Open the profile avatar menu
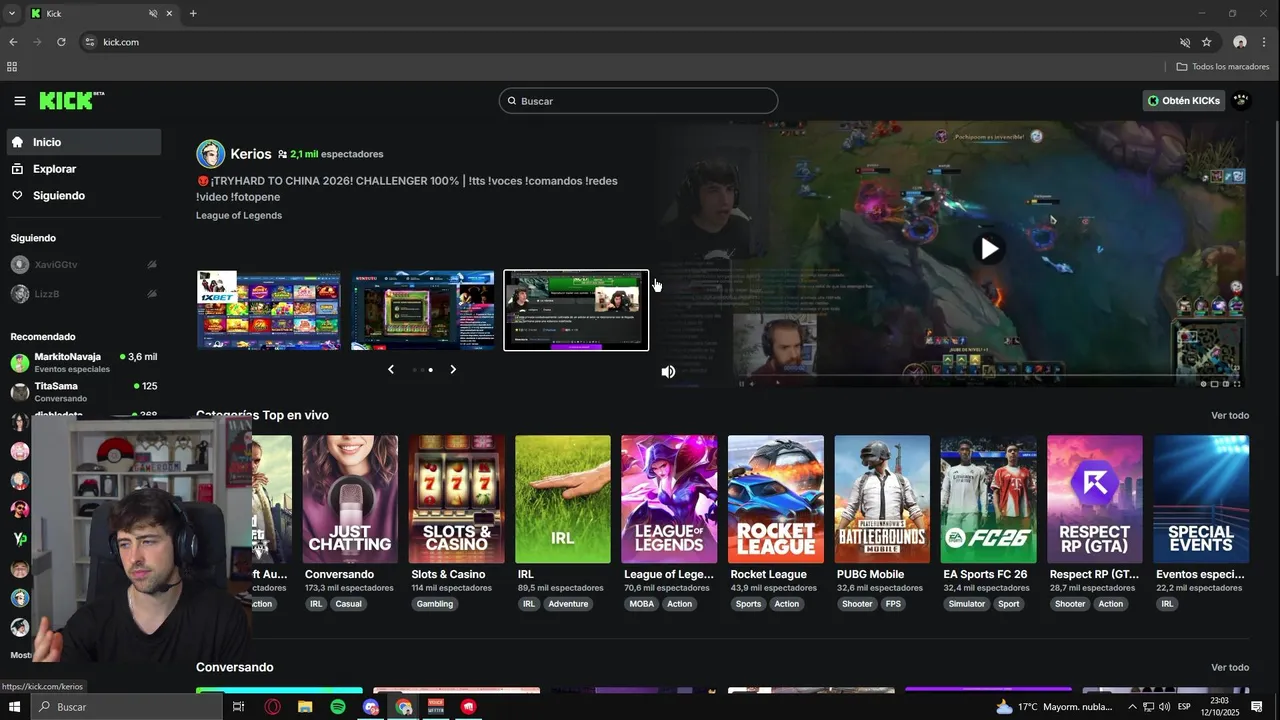 click(1241, 101)
